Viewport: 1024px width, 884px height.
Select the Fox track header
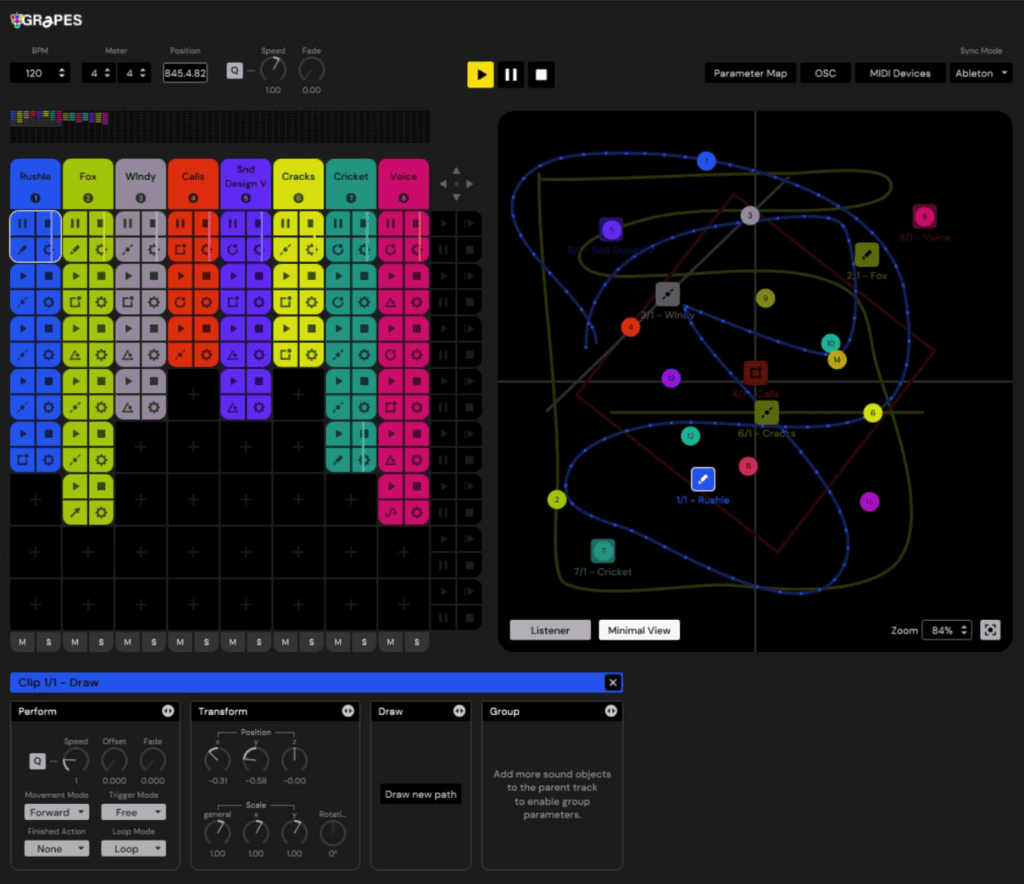pyautogui.click(x=88, y=184)
